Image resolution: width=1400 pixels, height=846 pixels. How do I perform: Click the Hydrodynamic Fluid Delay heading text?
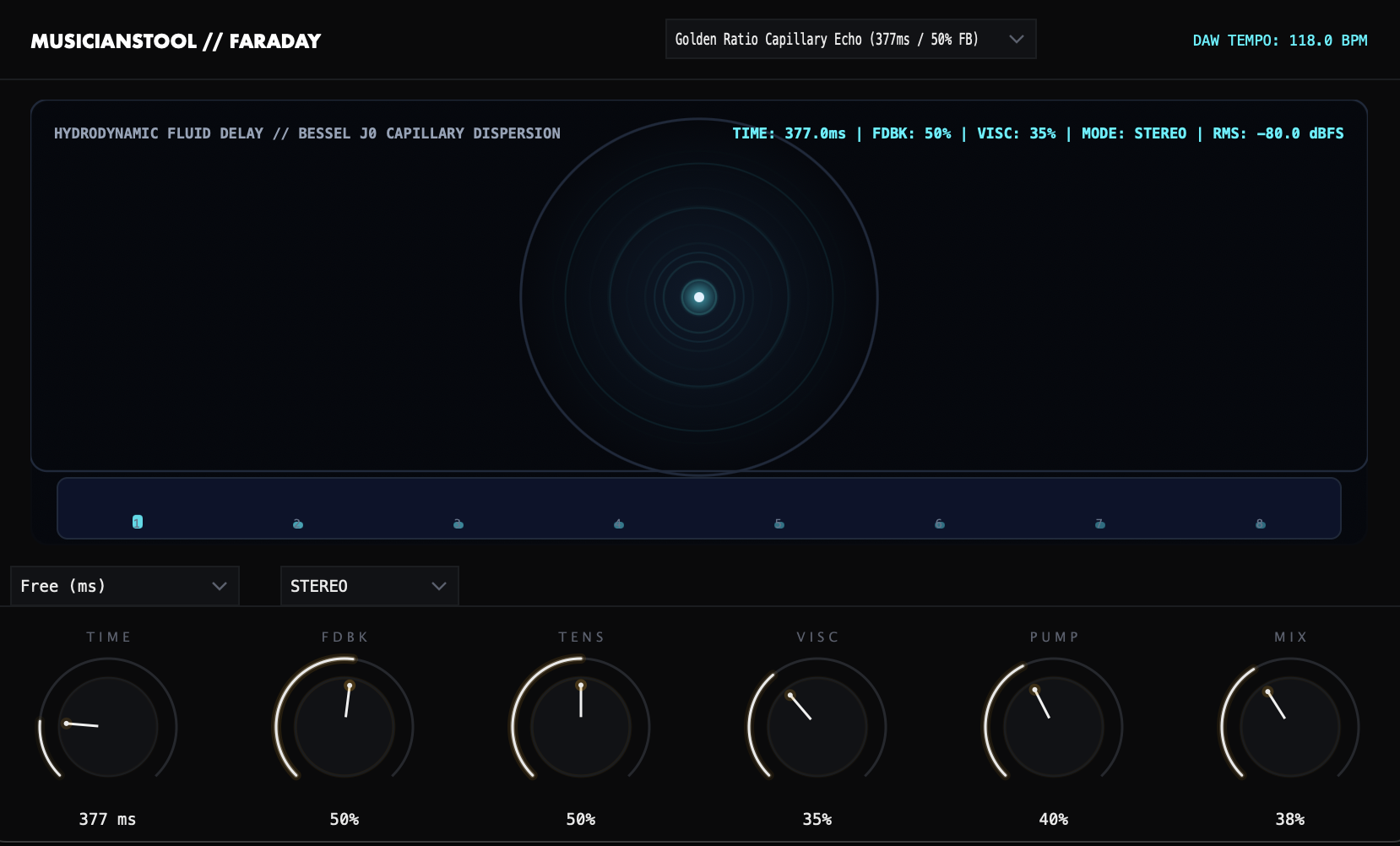point(307,133)
